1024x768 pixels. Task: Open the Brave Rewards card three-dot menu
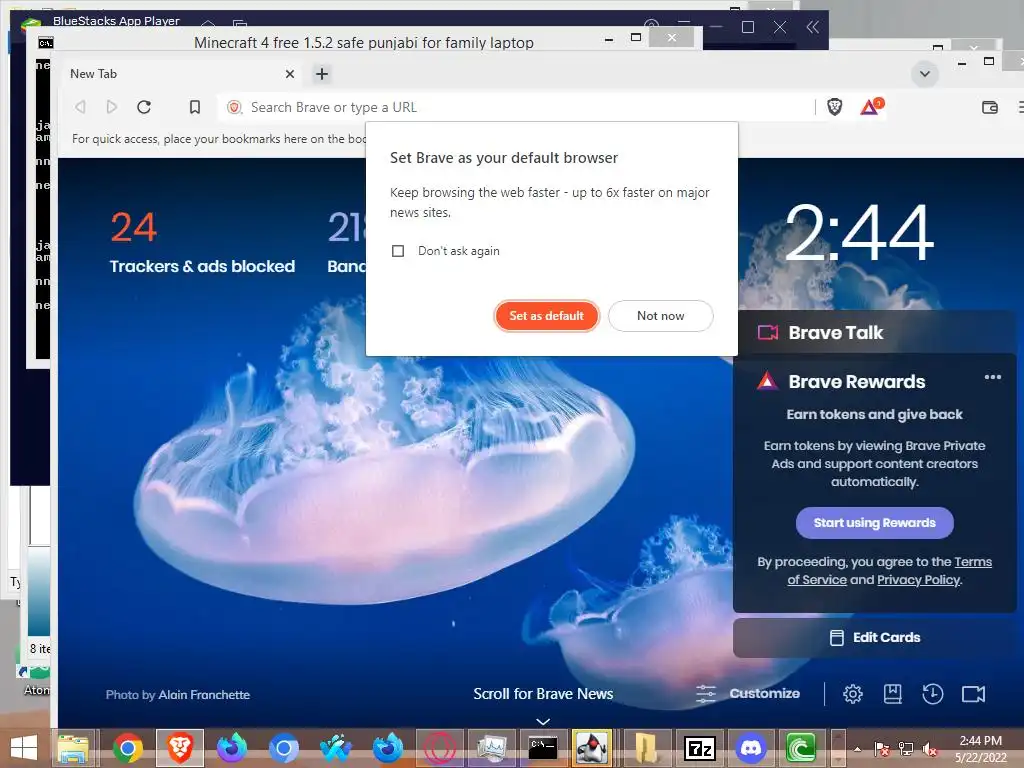[x=992, y=377]
